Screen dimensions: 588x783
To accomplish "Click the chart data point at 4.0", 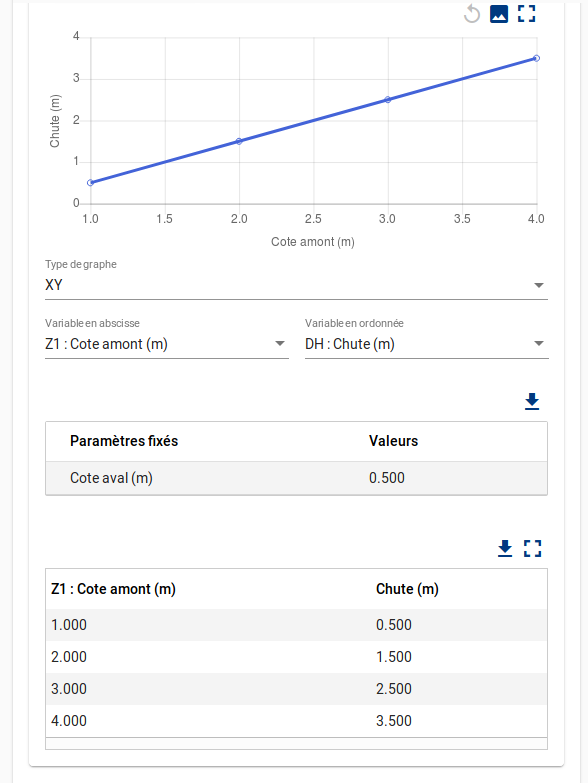I will tap(537, 58).
